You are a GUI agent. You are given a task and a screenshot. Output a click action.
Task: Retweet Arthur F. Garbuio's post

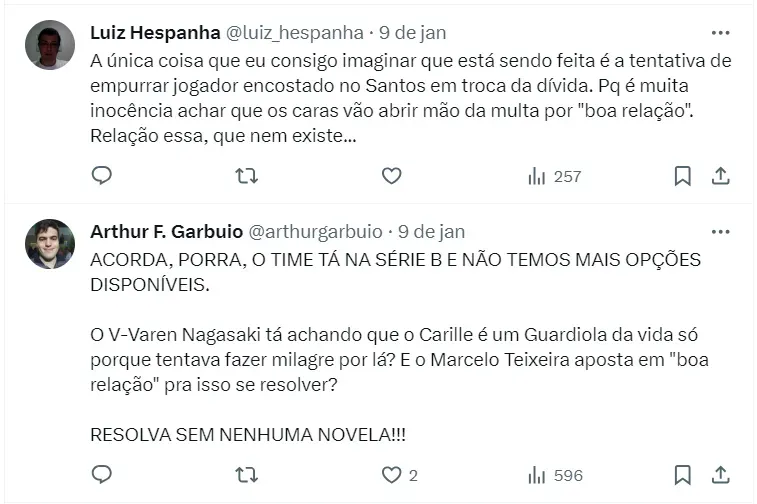point(246,474)
